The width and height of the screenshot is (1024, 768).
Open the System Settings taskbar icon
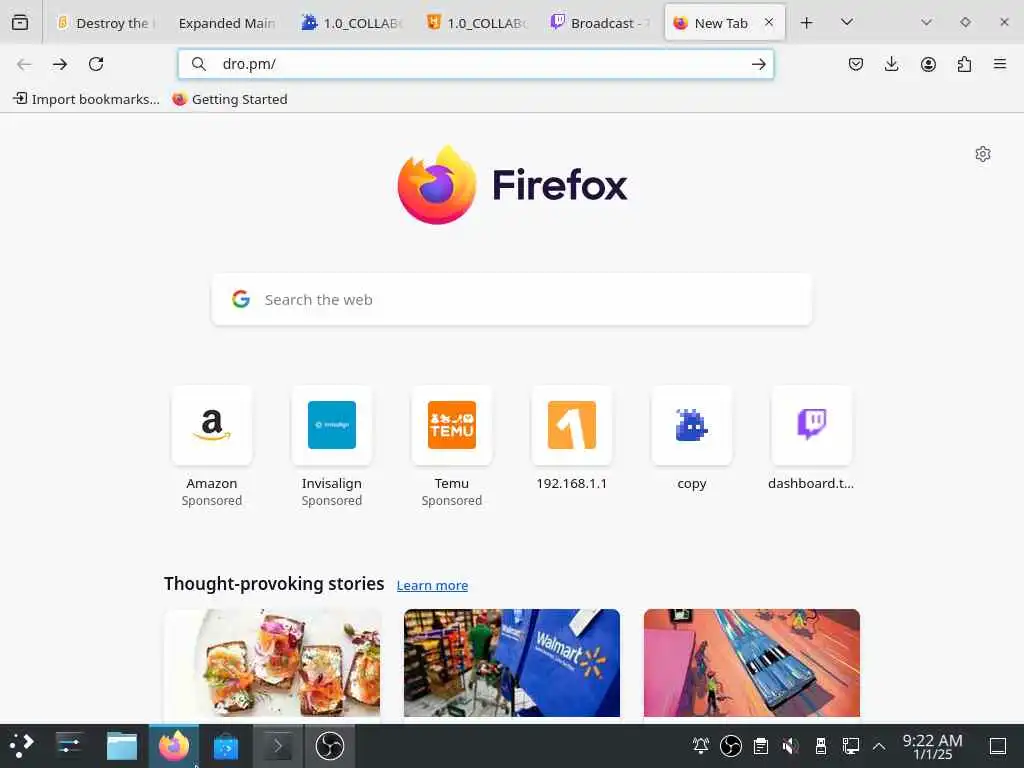coord(69,746)
